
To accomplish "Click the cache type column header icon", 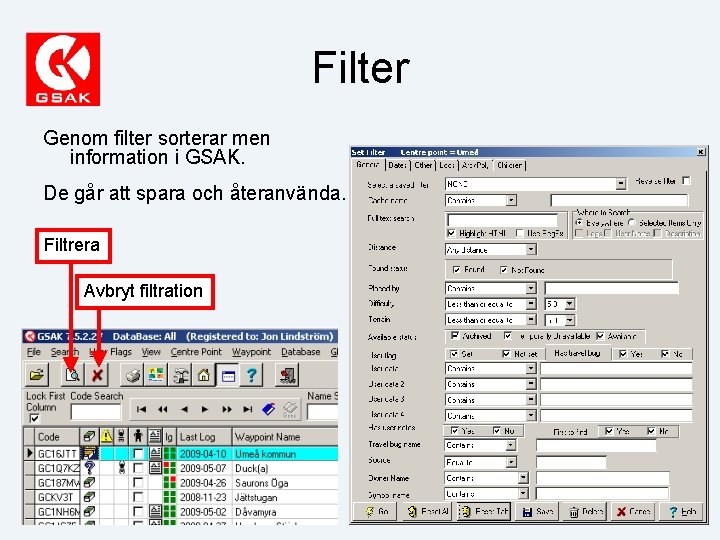I will [90, 436].
